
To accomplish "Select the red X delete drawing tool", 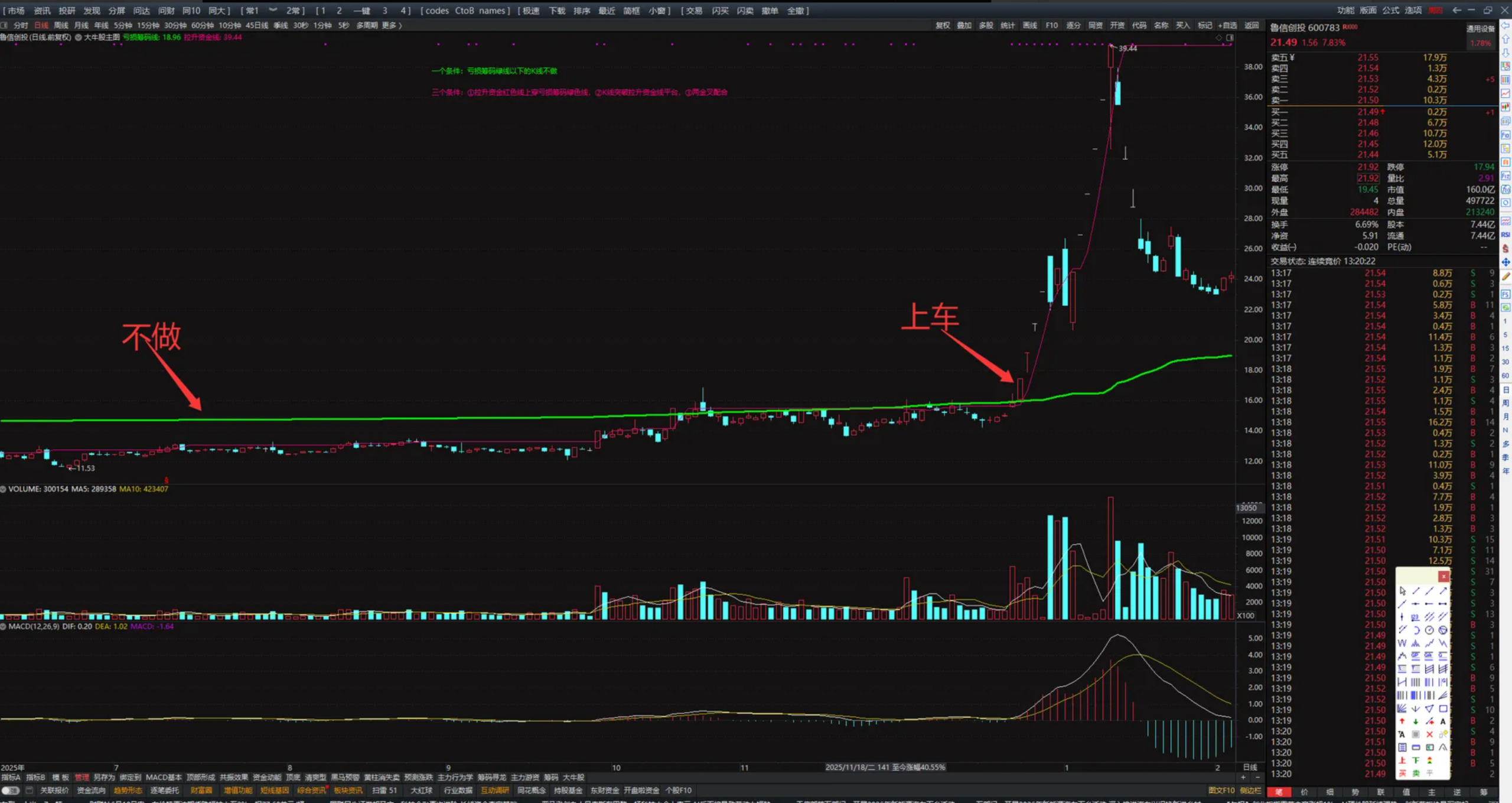I will (1429, 734).
